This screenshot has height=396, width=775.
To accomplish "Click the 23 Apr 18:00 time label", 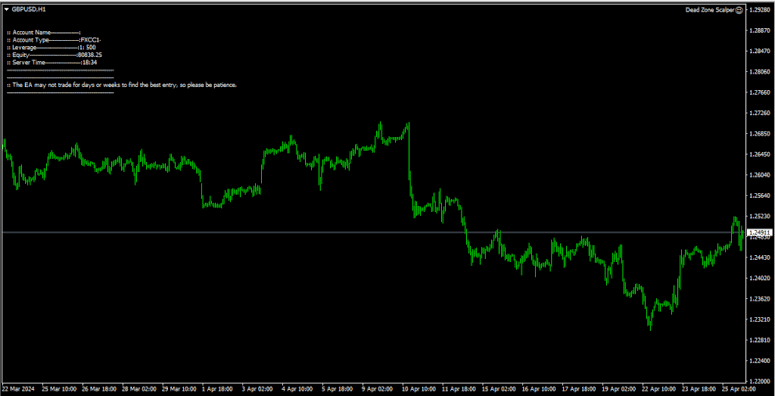I will (x=699, y=389).
